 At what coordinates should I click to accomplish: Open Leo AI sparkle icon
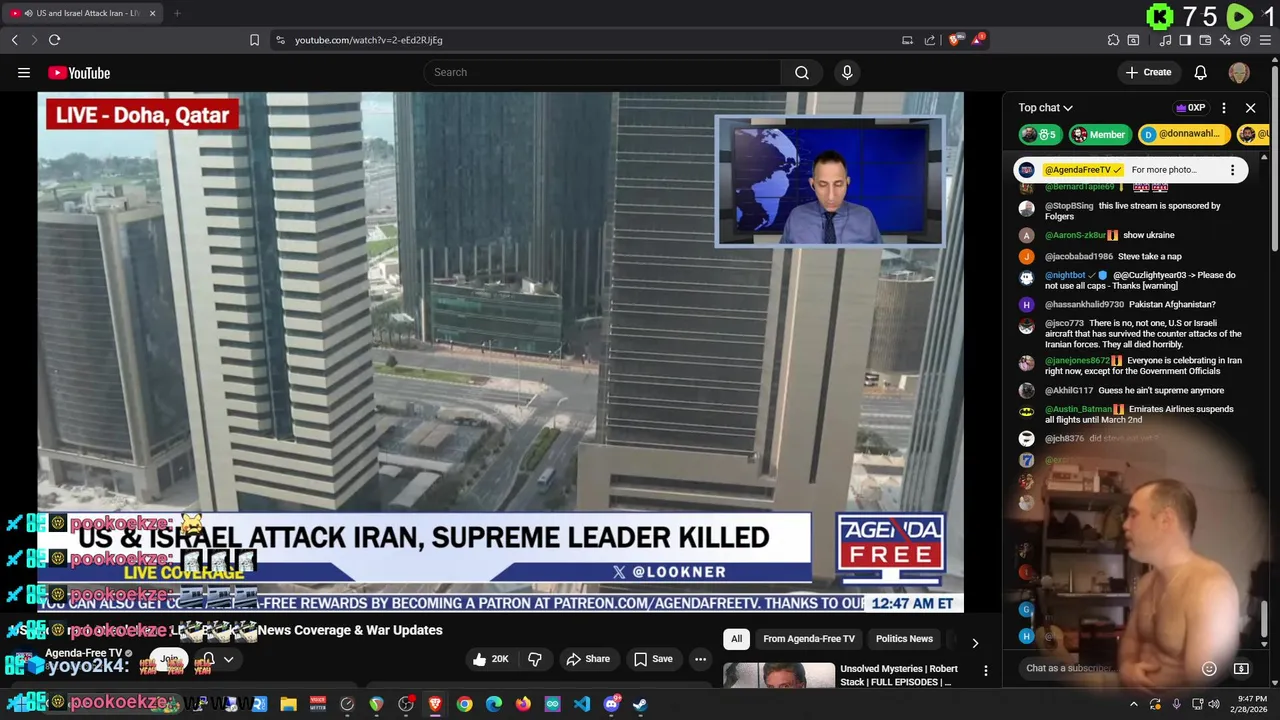point(1225,40)
